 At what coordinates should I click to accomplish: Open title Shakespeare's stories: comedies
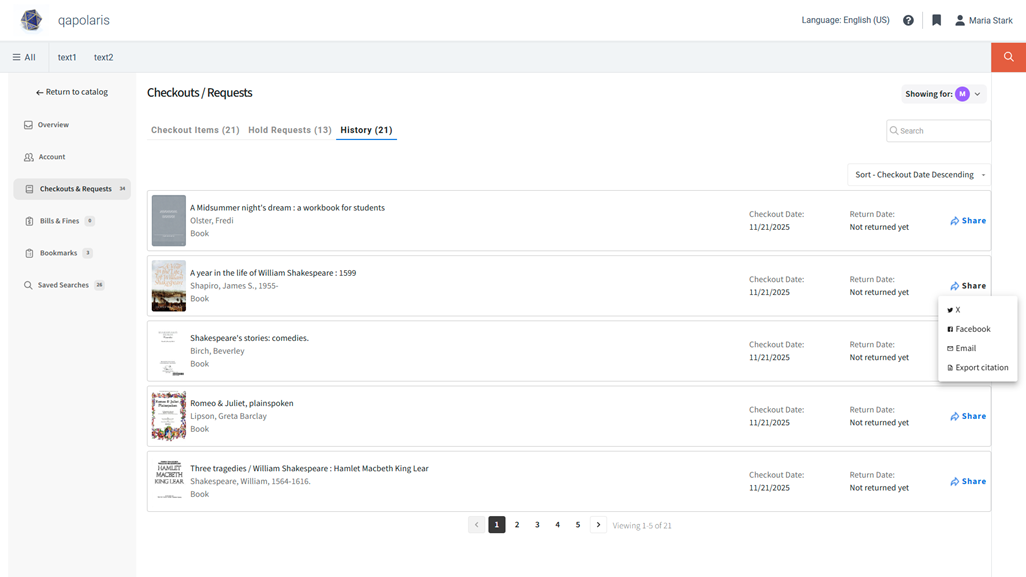(249, 338)
